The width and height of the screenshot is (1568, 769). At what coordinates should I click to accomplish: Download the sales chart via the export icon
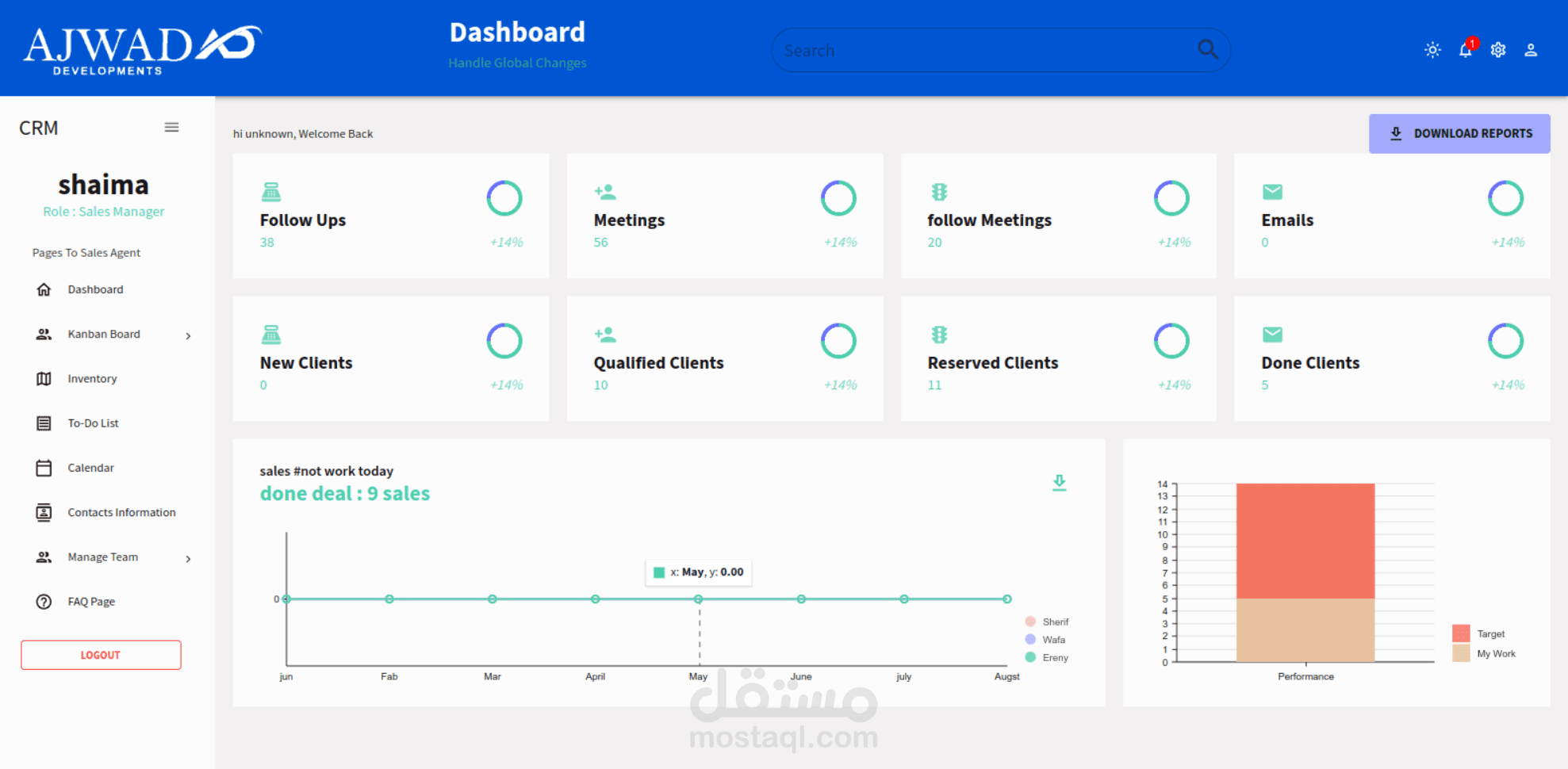[1059, 482]
